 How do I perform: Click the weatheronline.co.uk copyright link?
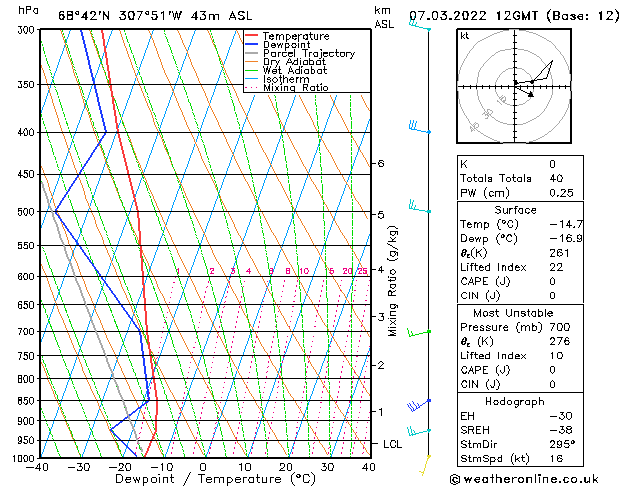click(524, 479)
